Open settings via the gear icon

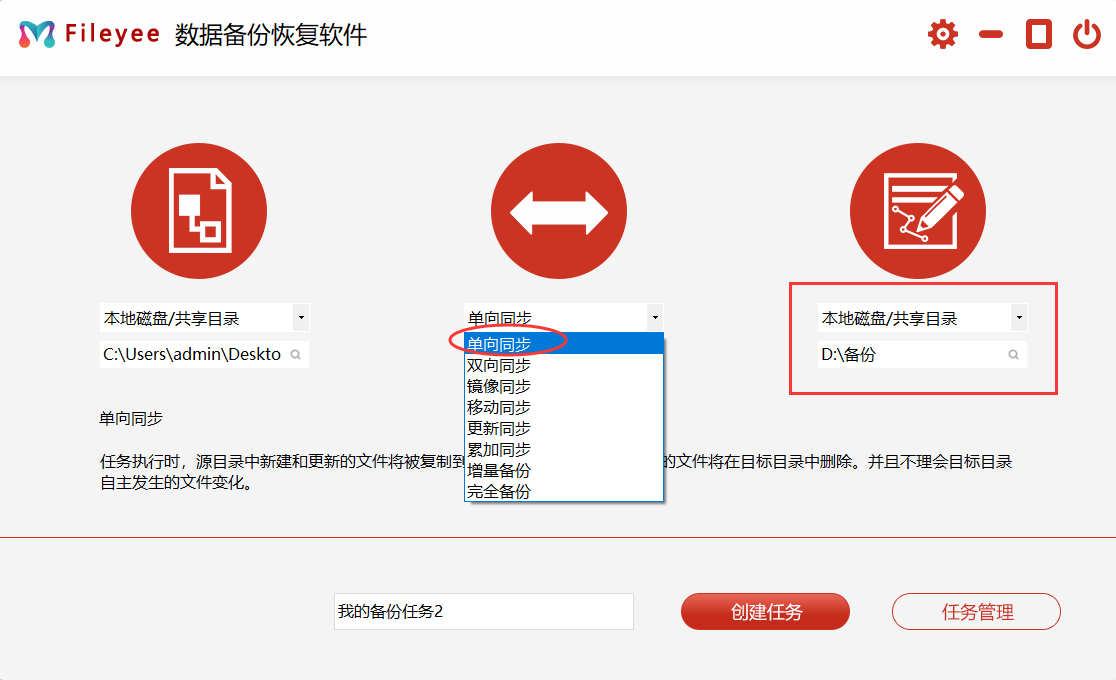(942, 35)
